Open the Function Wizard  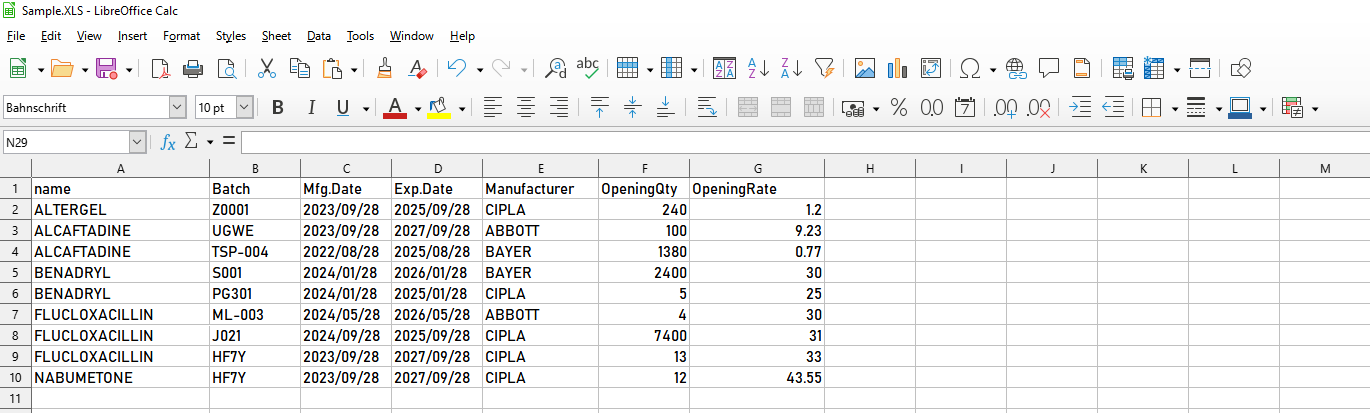(168, 142)
